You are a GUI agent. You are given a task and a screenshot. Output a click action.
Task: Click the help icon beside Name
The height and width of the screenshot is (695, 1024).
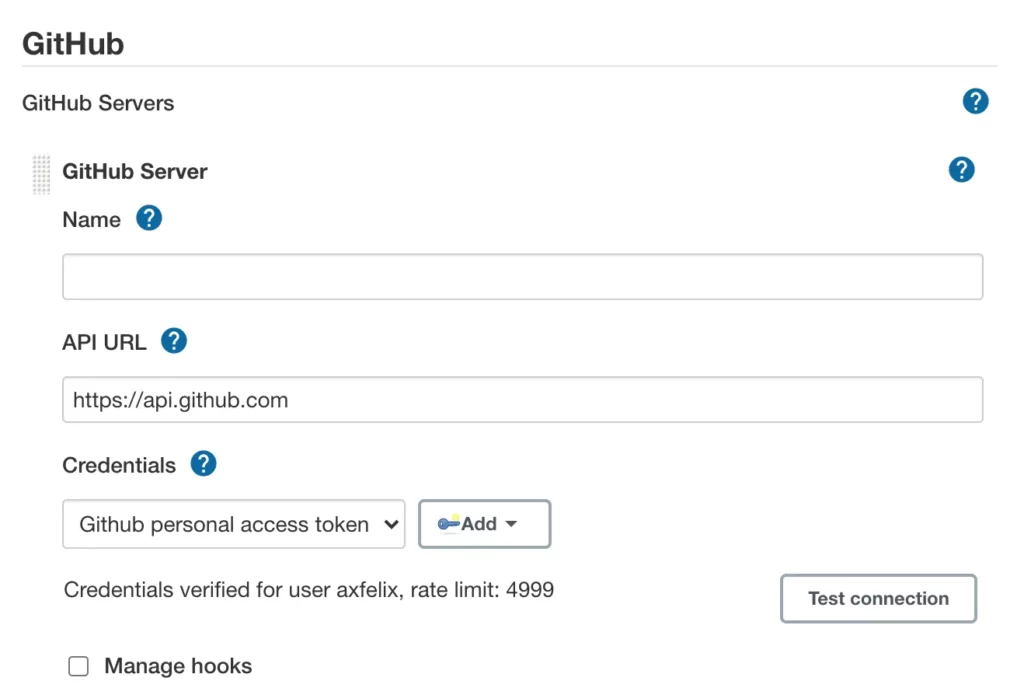click(149, 218)
